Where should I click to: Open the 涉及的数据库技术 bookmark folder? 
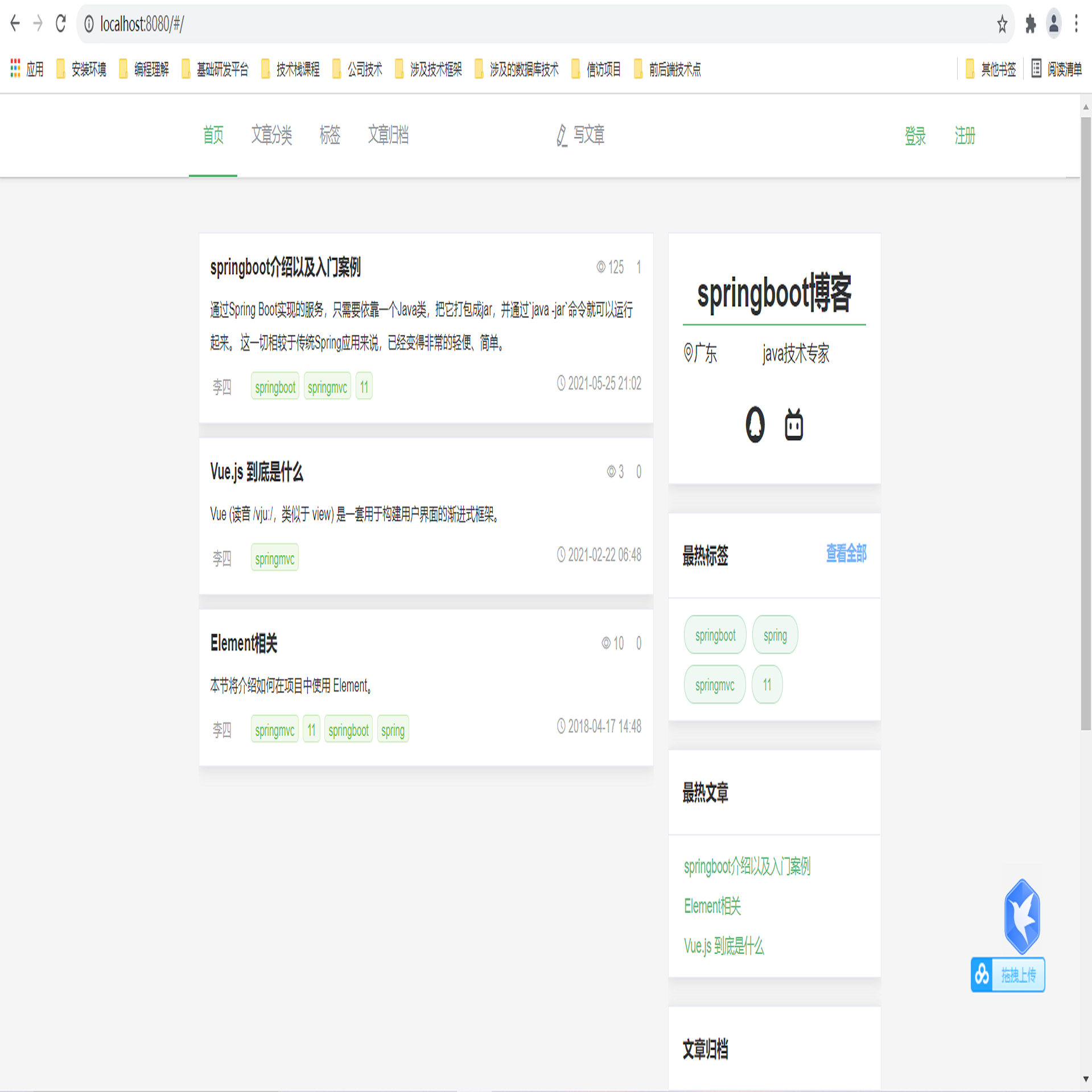(517, 69)
